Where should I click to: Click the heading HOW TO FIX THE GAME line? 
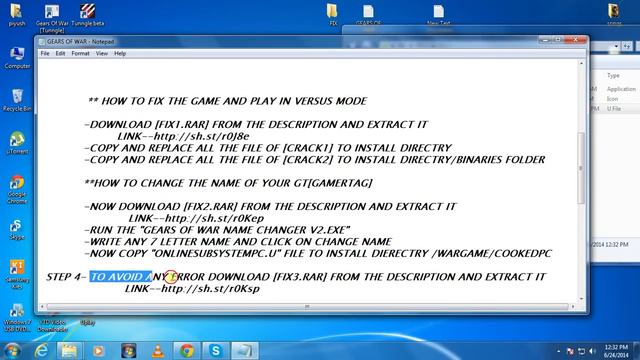point(228,101)
